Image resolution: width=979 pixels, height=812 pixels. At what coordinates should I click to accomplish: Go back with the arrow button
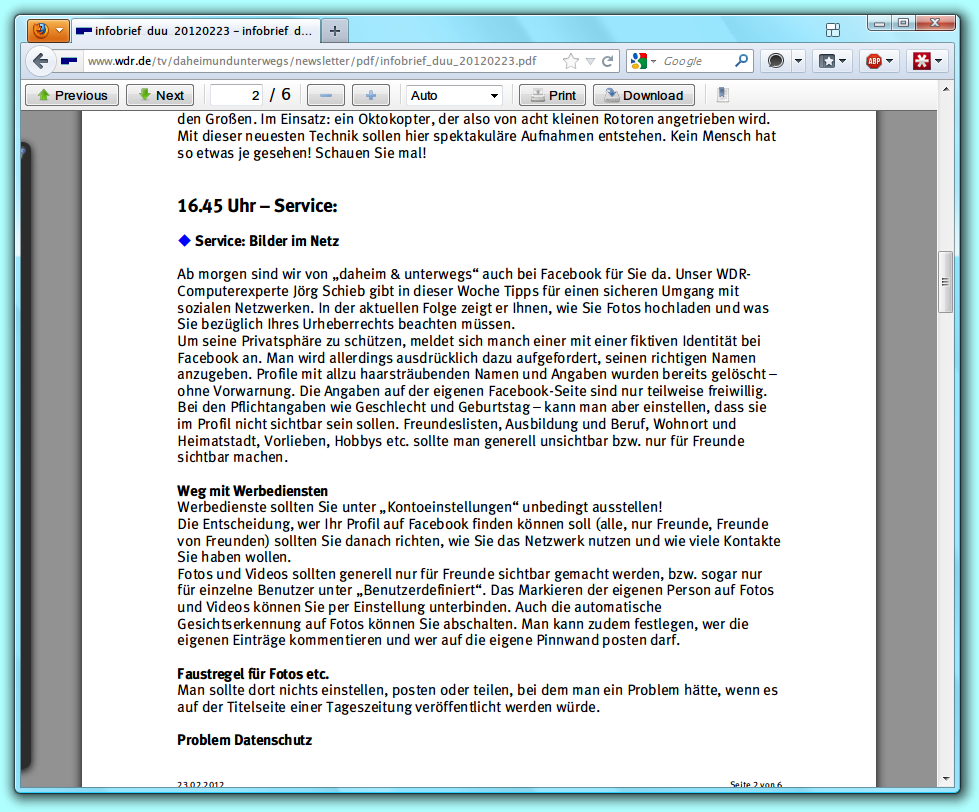click(41, 61)
